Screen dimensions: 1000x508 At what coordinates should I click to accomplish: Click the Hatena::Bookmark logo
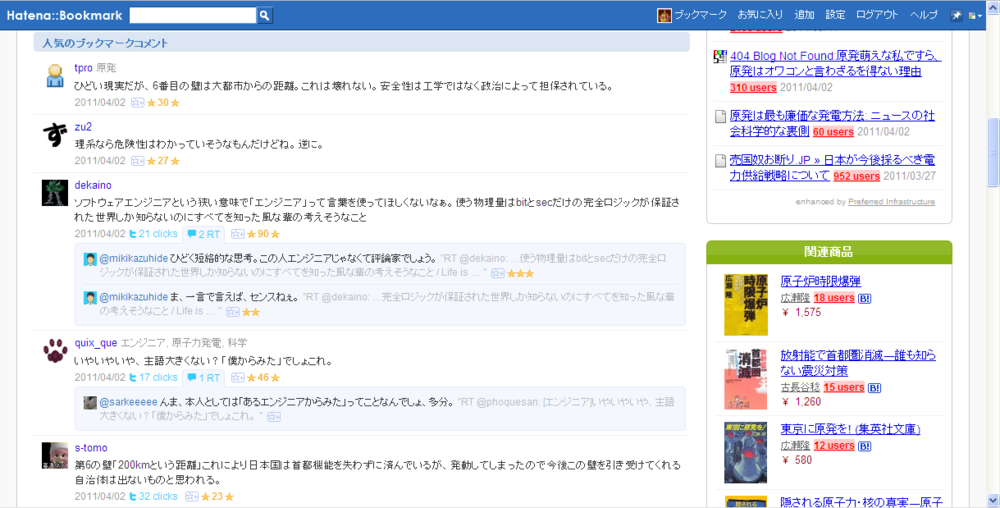click(x=64, y=15)
